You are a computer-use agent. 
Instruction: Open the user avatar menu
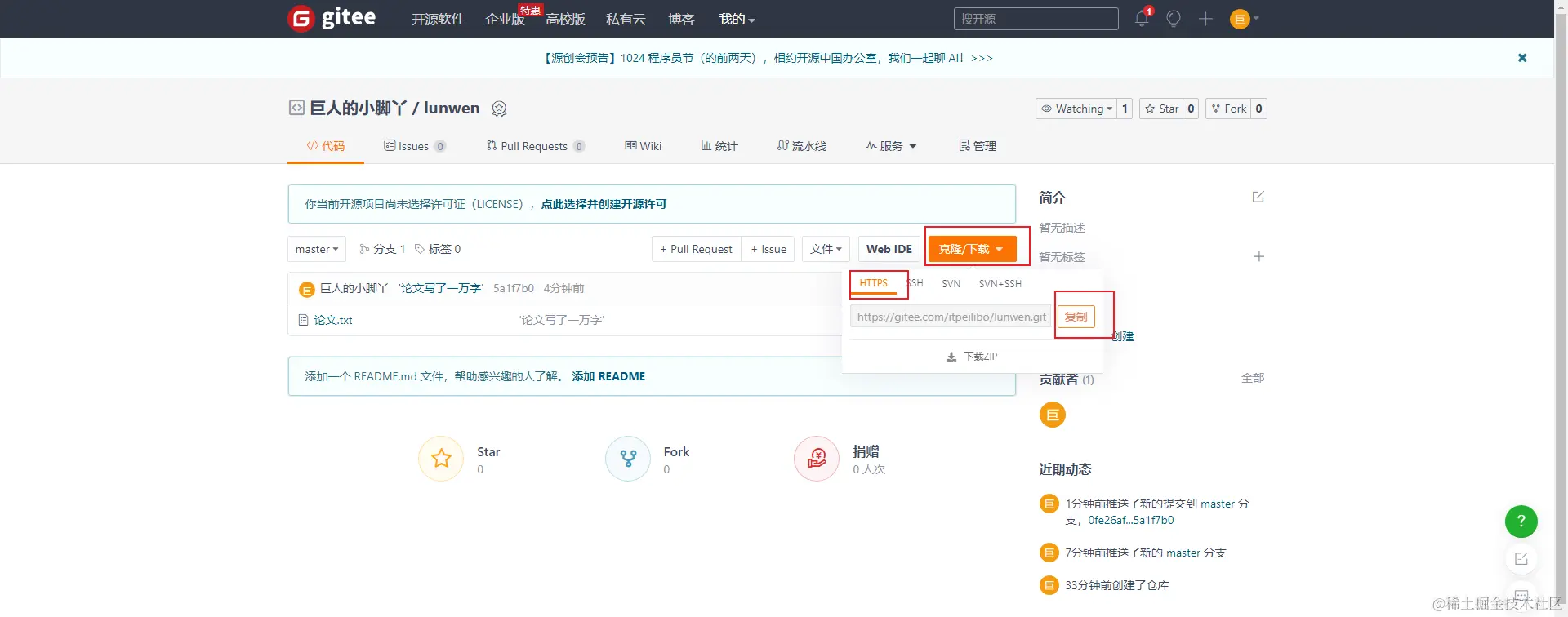[1244, 19]
